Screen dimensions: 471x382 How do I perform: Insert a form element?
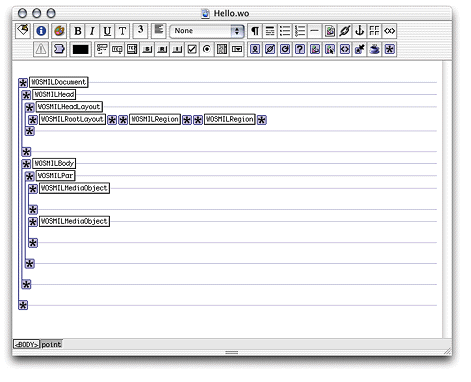point(102,49)
